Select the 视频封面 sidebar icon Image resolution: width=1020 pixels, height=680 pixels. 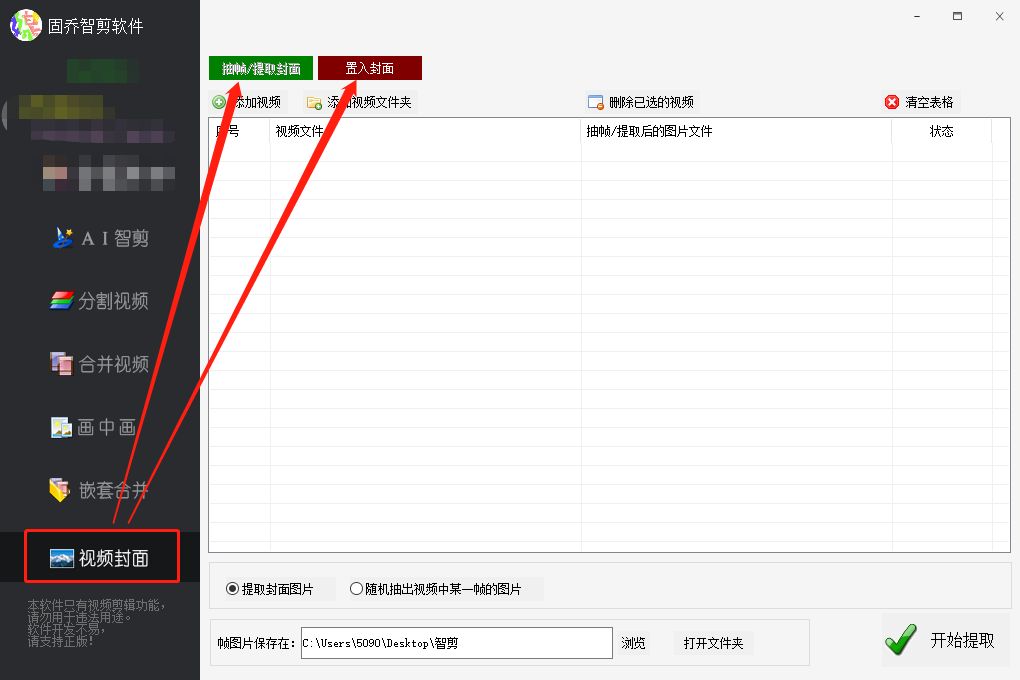tap(62, 558)
